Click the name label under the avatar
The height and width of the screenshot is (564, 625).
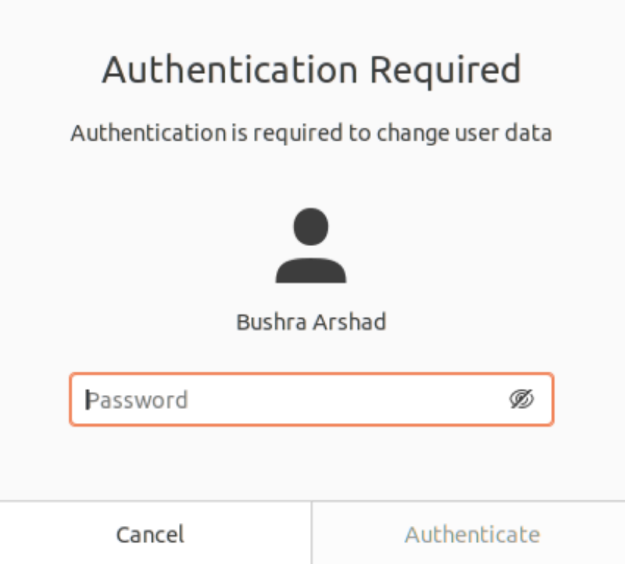pyautogui.click(x=311, y=322)
